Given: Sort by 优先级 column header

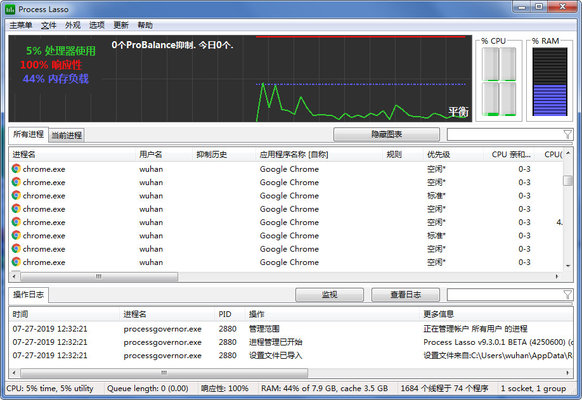Looking at the screenshot, I should coord(453,154).
